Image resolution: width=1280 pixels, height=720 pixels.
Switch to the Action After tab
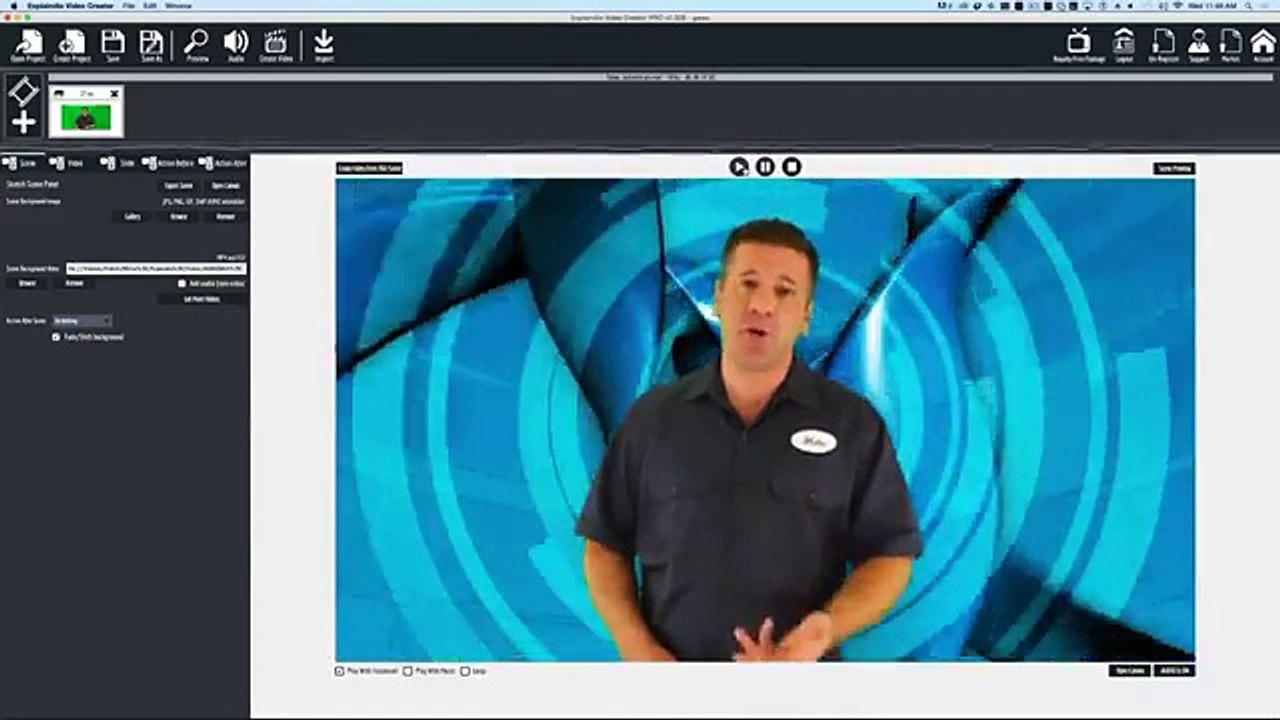(x=223, y=163)
